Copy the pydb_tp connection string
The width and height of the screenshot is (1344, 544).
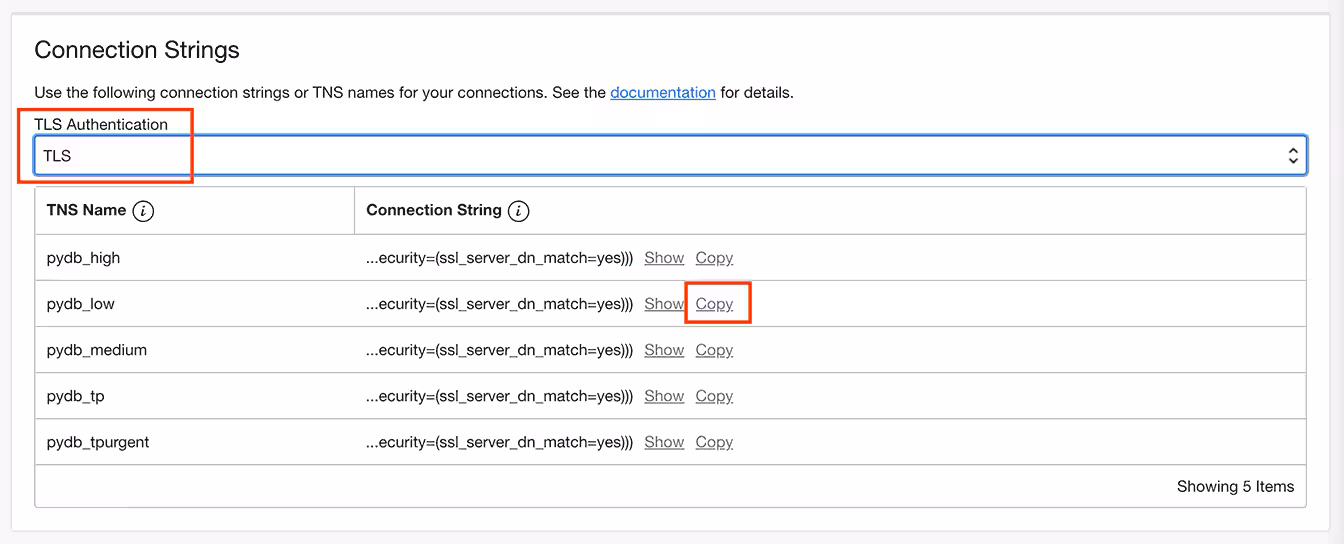coord(714,396)
